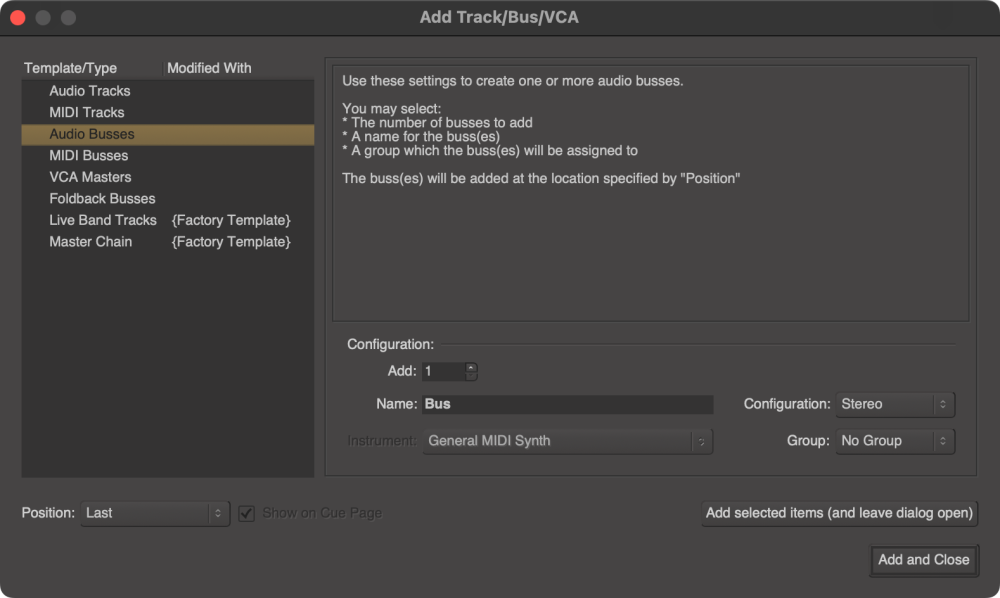The width and height of the screenshot is (1000, 598).
Task: Pick Foldback Busses in the list
Action: pyautogui.click(x=102, y=198)
